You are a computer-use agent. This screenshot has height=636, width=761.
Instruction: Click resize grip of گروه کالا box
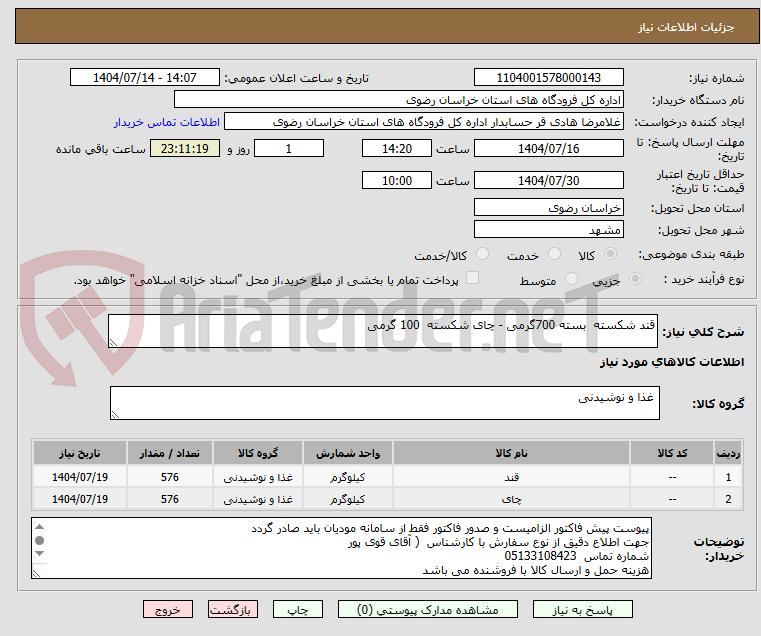point(116,414)
